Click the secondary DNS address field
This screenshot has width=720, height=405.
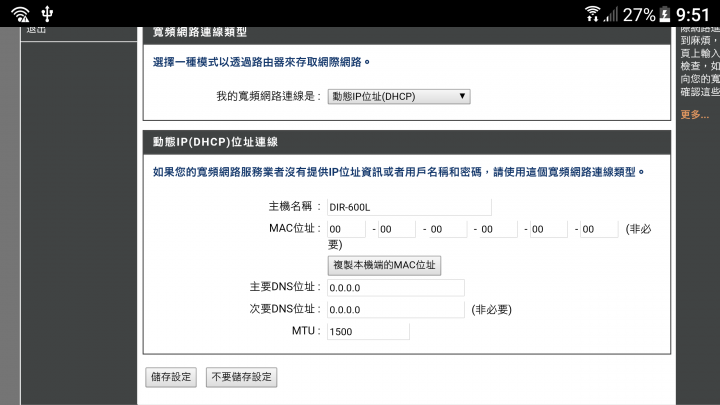[x=395, y=309]
